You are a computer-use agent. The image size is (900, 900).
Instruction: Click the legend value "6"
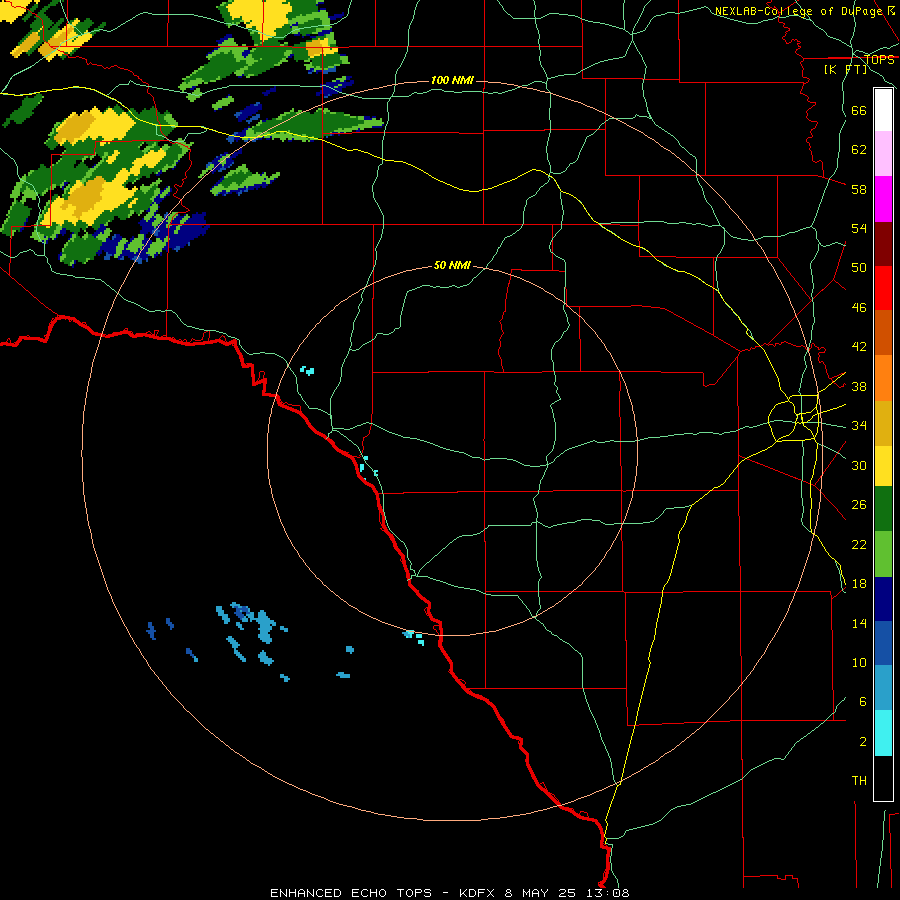tap(863, 702)
